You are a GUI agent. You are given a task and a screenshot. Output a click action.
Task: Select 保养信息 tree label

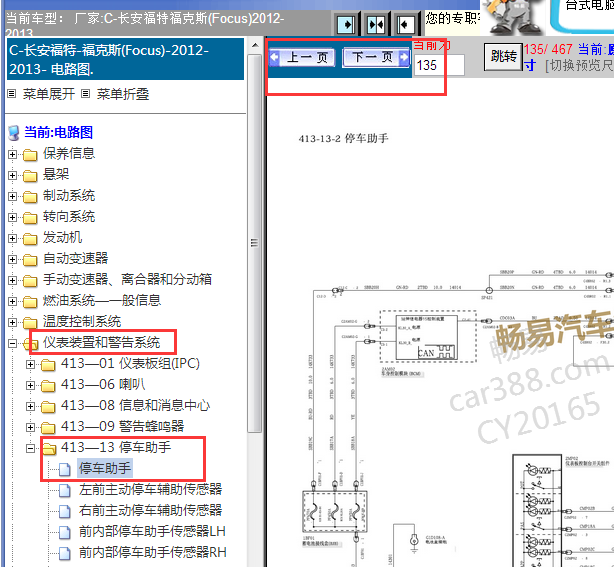(69, 153)
